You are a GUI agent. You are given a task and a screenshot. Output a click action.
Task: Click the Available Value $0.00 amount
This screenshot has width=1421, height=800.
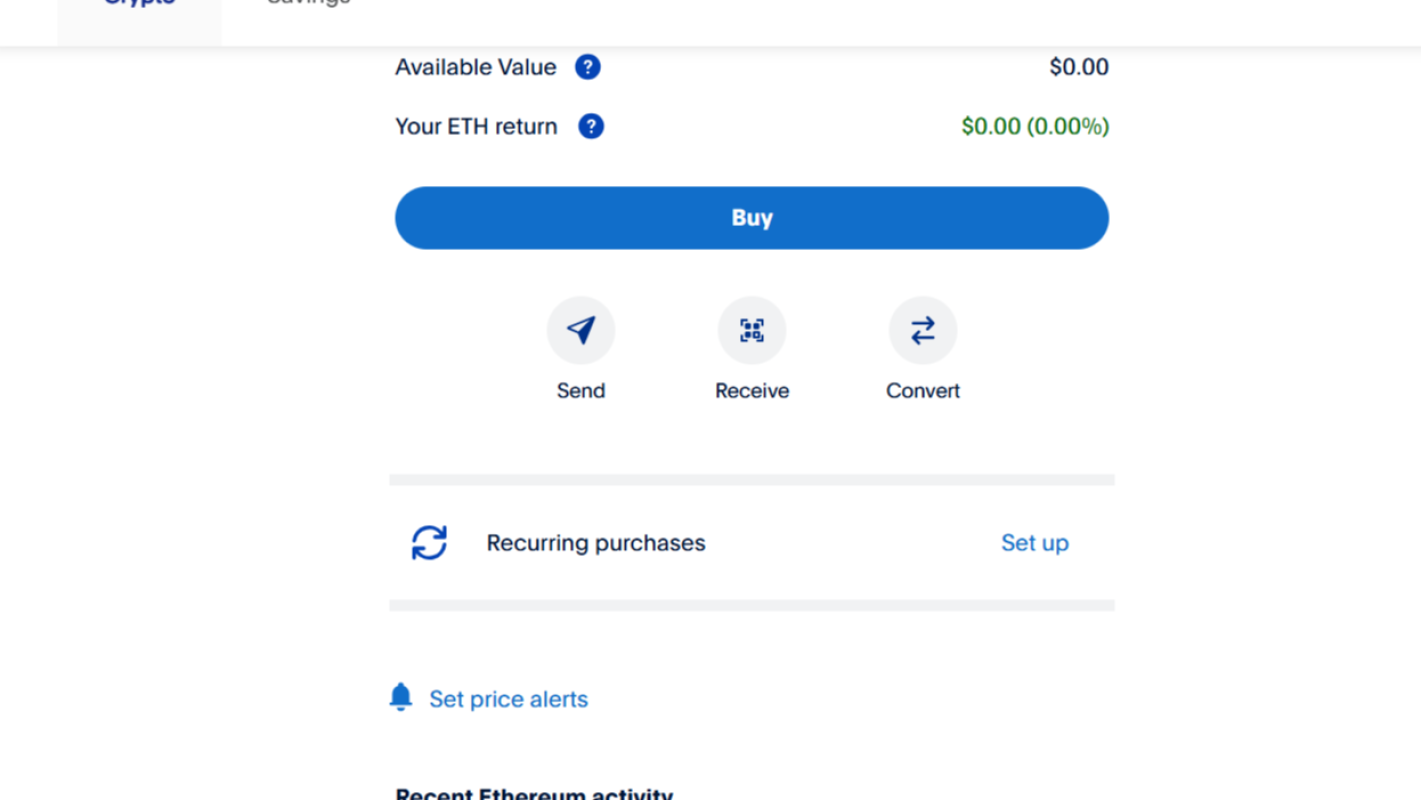click(x=1078, y=67)
